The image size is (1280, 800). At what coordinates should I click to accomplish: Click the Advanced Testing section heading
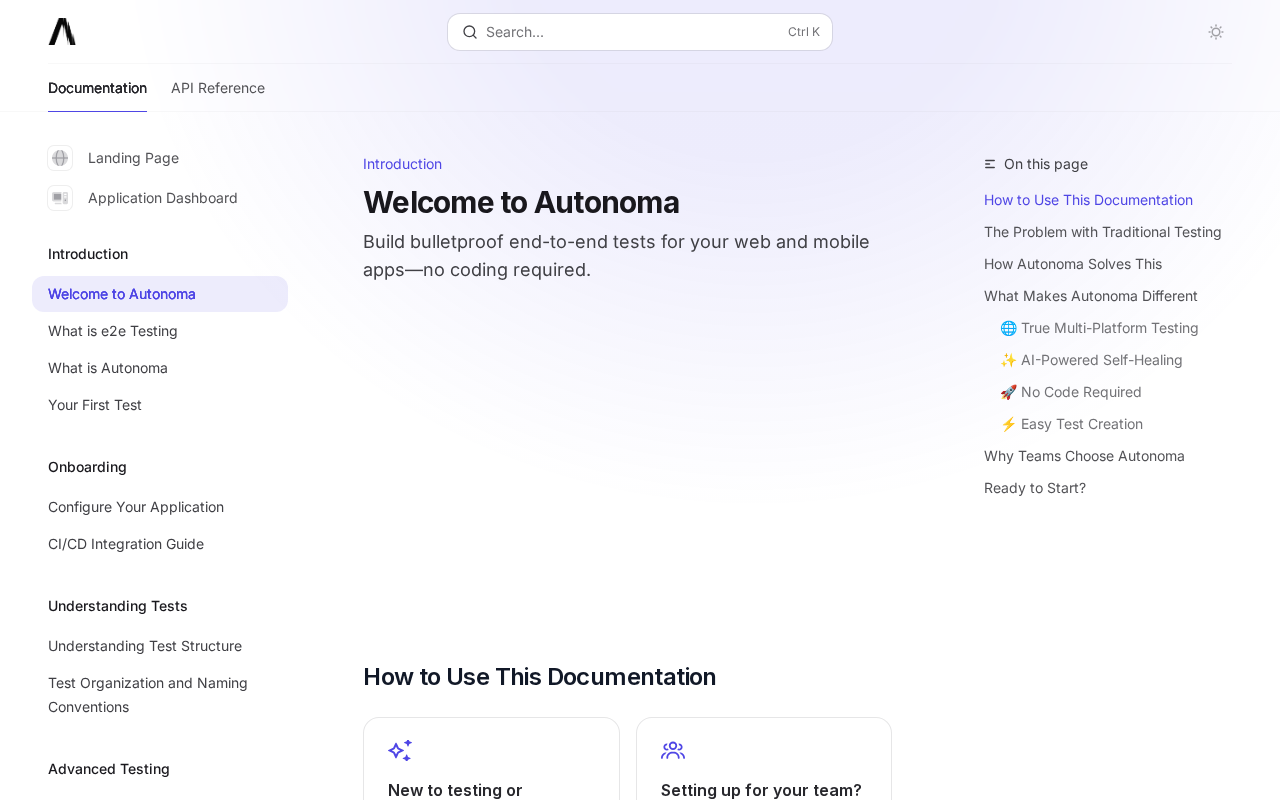pyautogui.click(x=109, y=769)
